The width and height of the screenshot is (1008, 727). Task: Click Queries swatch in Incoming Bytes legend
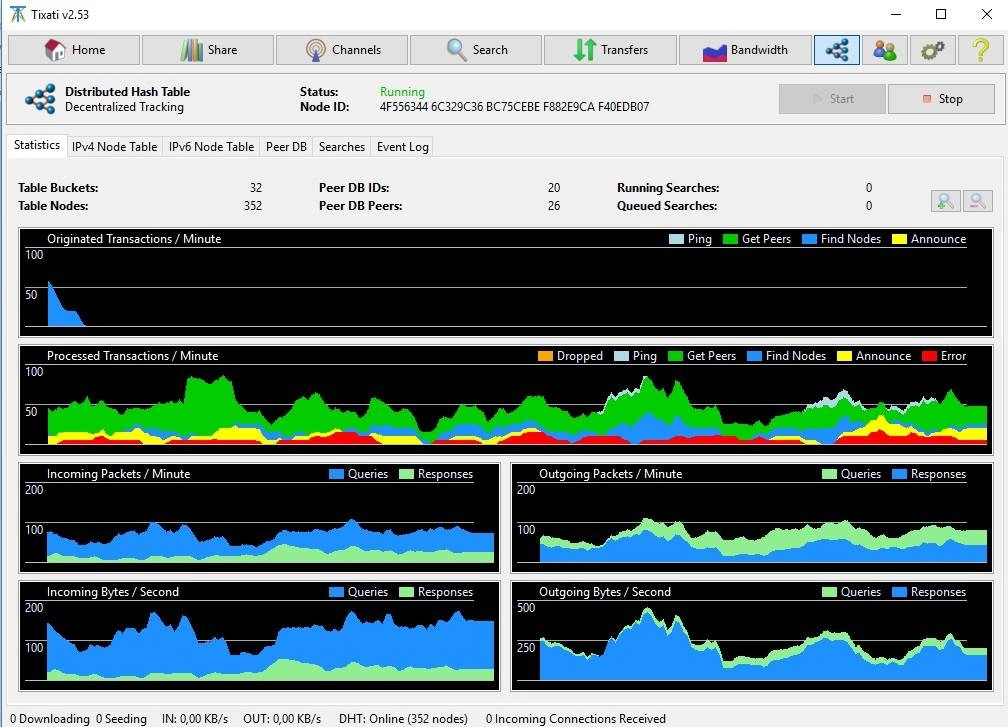(x=336, y=593)
